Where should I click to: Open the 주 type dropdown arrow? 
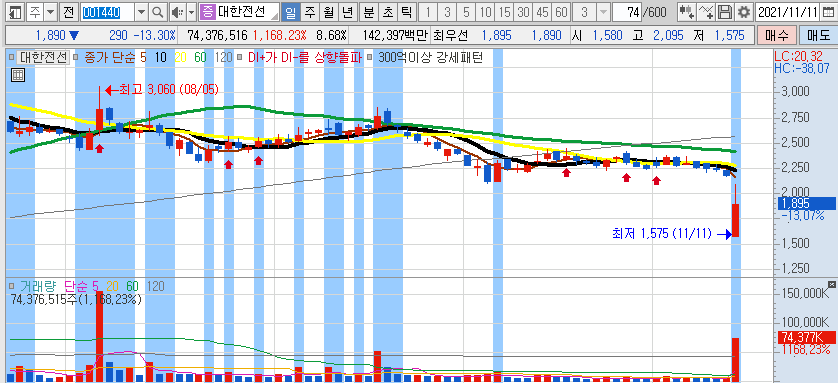coord(50,12)
